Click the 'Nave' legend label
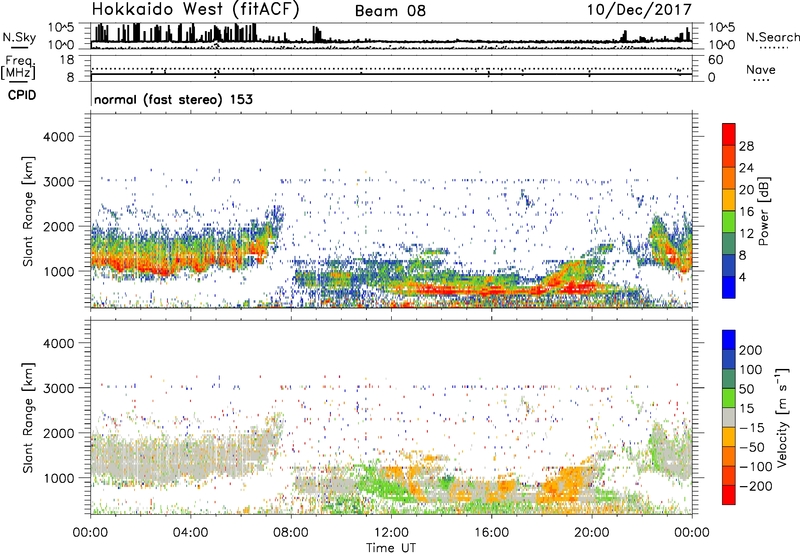 pos(761,69)
